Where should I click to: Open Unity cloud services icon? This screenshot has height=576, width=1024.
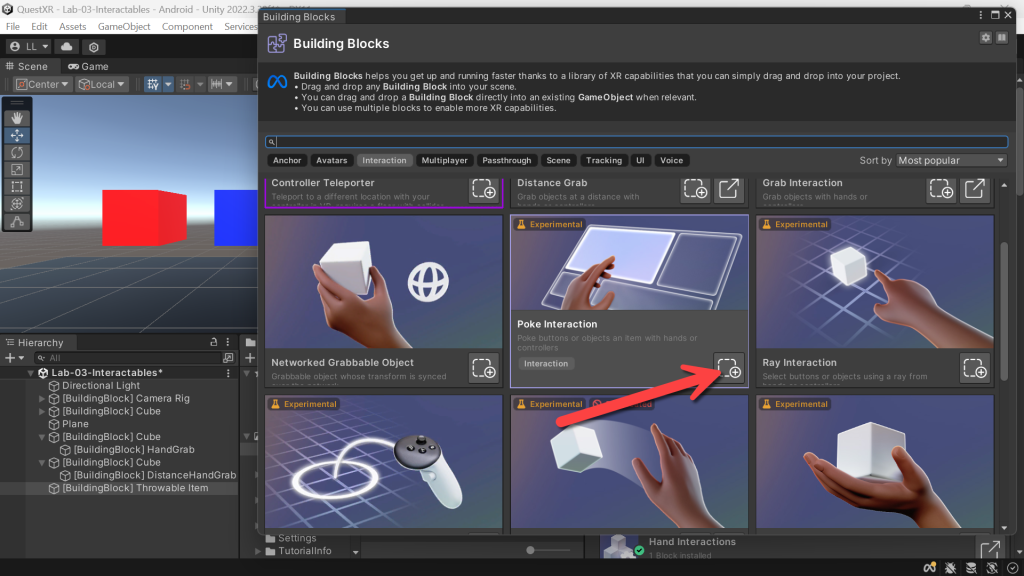pyautogui.click(x=67, y=46)
